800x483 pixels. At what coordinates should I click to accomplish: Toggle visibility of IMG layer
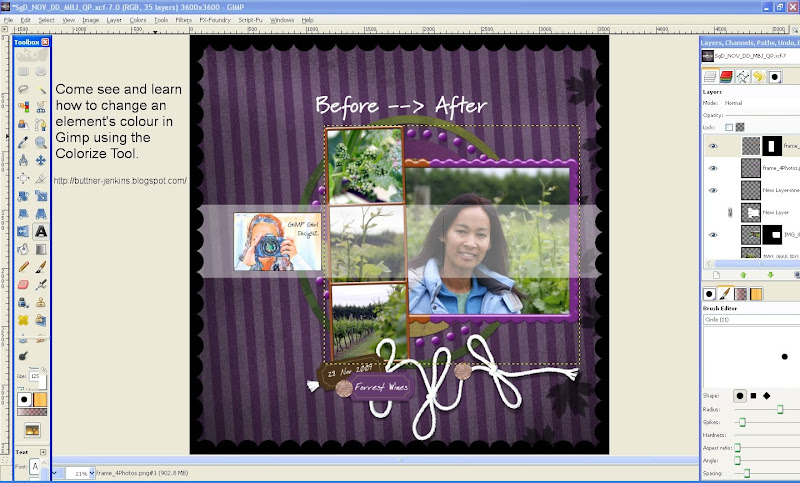[x=713, y=235]
